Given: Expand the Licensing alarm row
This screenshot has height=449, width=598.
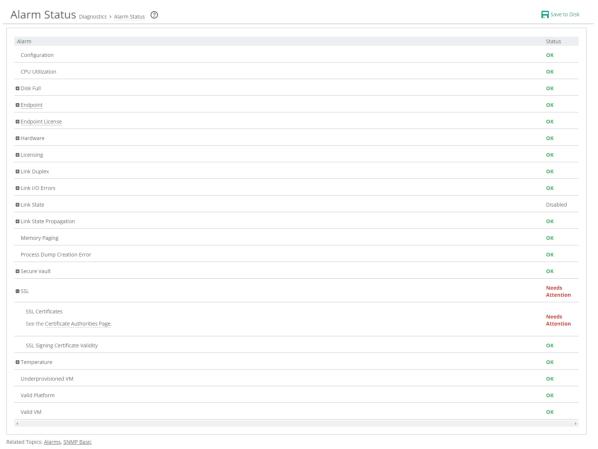Looking at the screenshot, I should 18,155.
